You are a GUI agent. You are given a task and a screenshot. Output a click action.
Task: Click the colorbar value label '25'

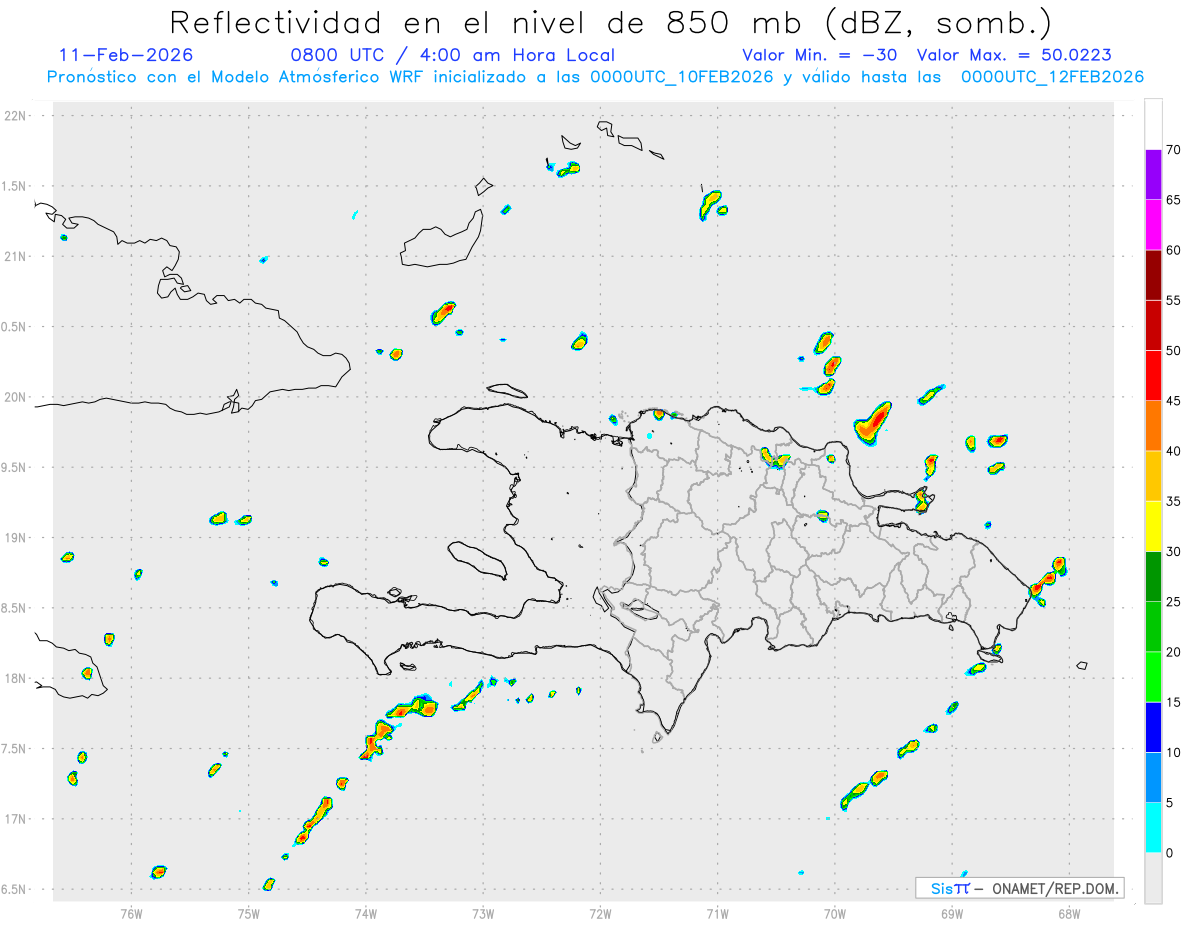tap(1174, 602)
